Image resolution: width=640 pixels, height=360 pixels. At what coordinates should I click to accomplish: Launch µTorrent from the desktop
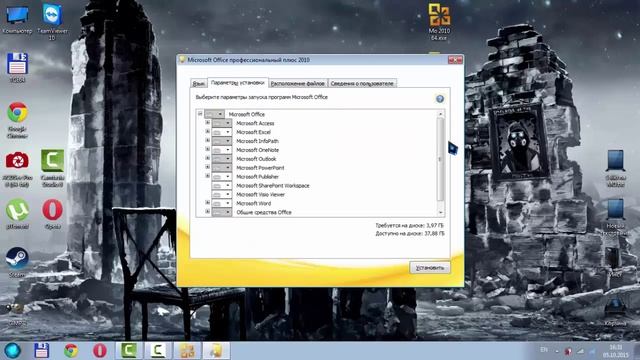tap(17, 214)
